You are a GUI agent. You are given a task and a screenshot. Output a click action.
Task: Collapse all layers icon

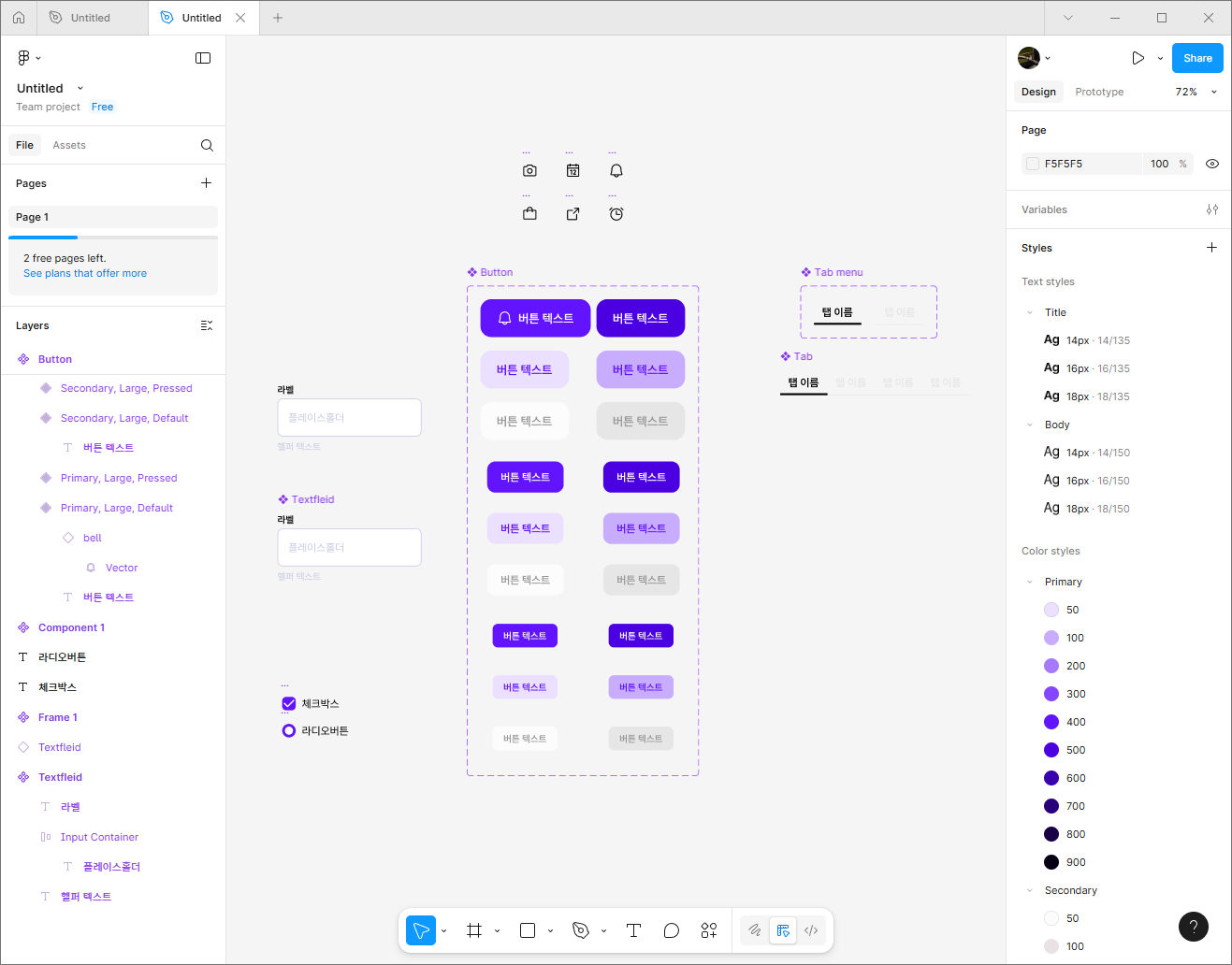pyautogui.click(x=207, y=325)
